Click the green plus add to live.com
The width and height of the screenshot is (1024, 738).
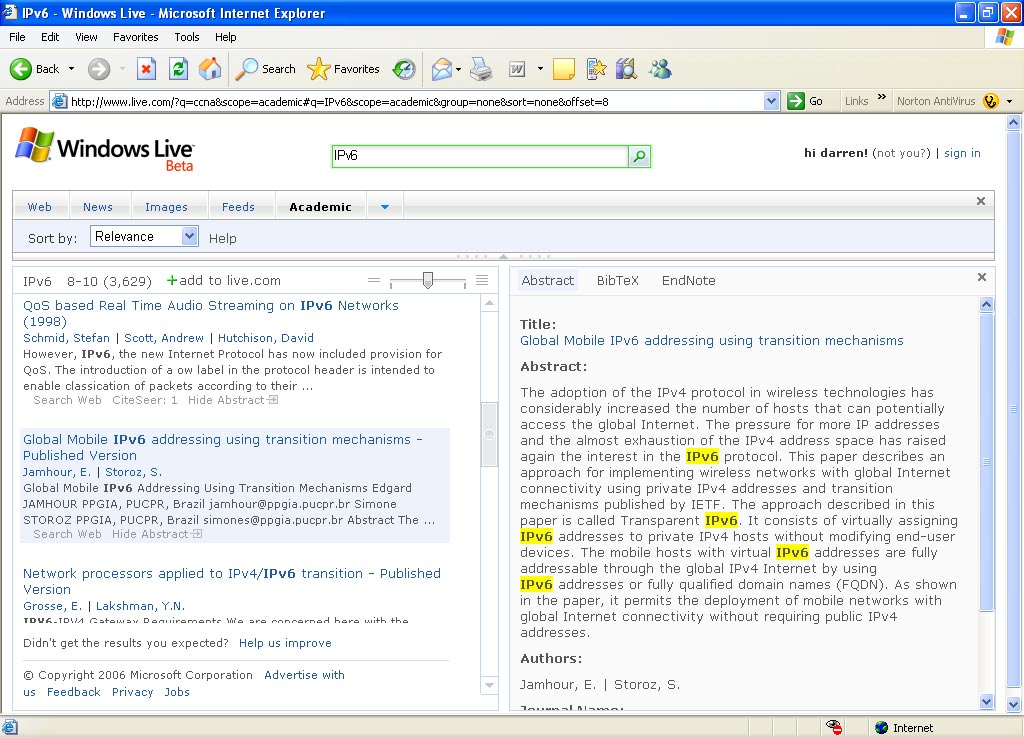(172, 281)
